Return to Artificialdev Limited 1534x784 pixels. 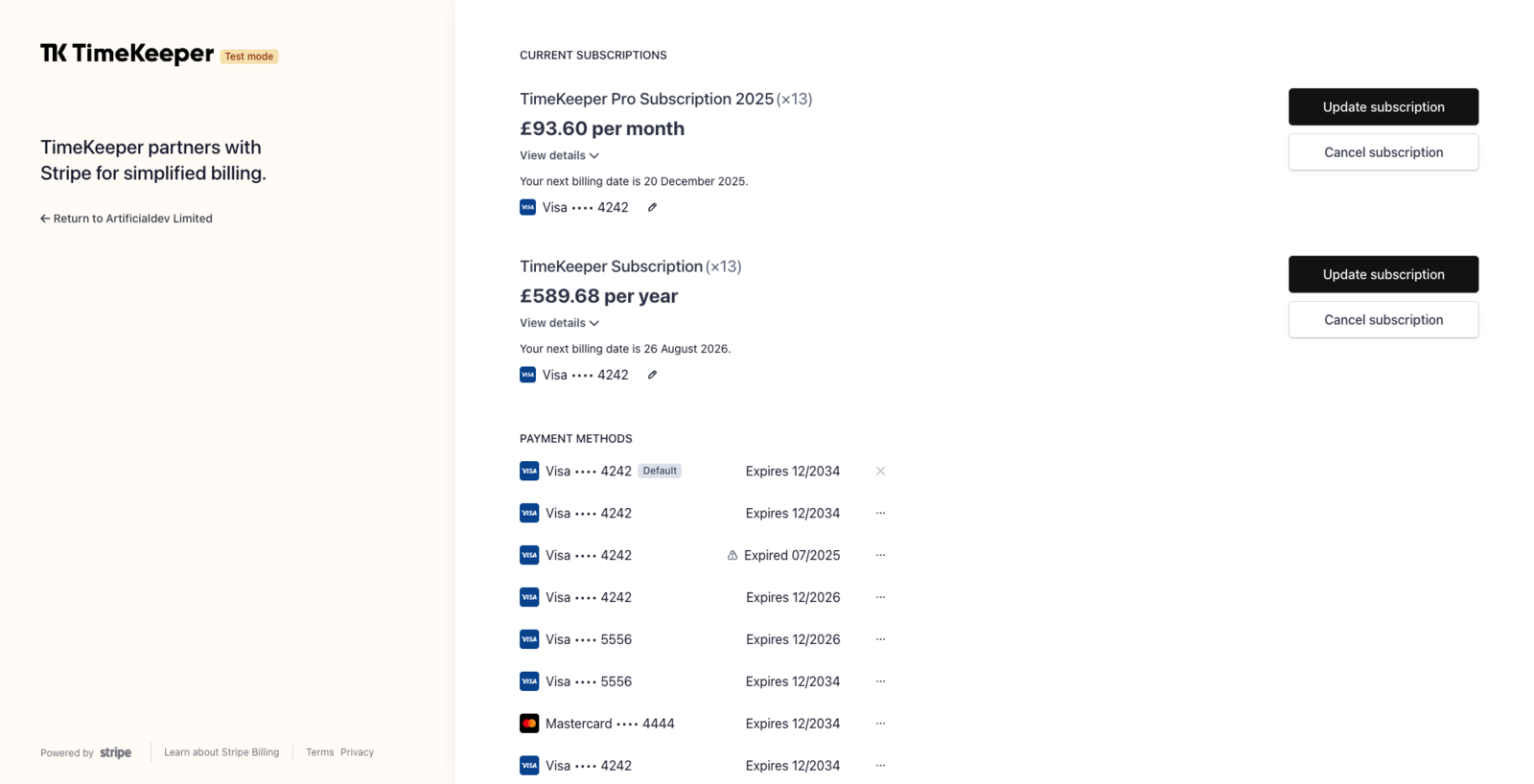tap(127, 219)
